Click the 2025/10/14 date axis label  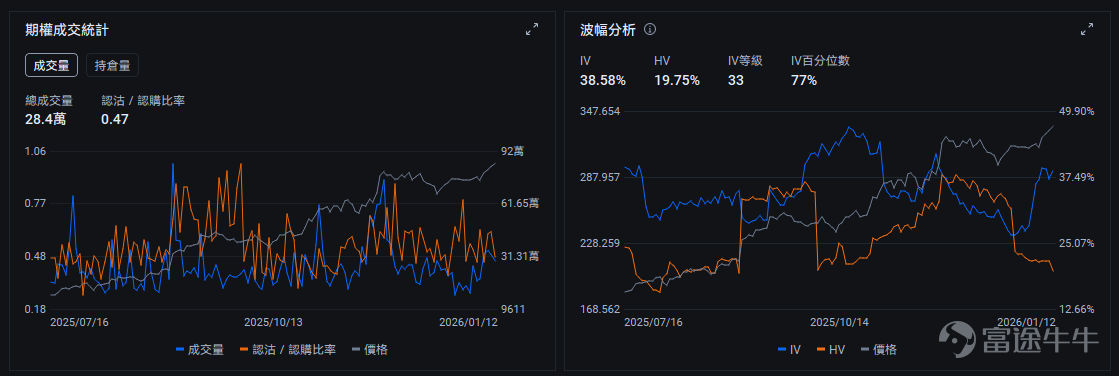pos(839,322)
